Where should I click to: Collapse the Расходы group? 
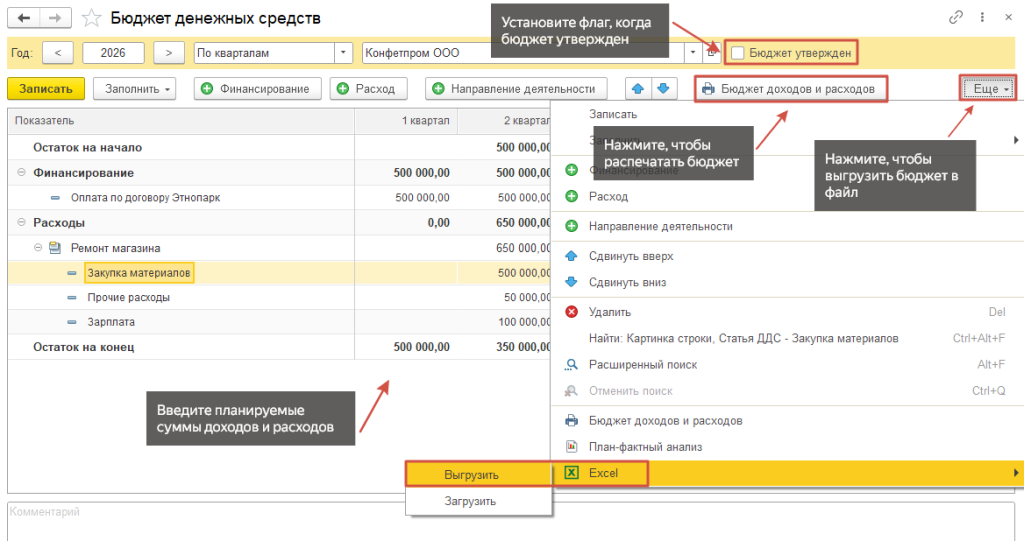pyautogui.click(x=22, y=222)
